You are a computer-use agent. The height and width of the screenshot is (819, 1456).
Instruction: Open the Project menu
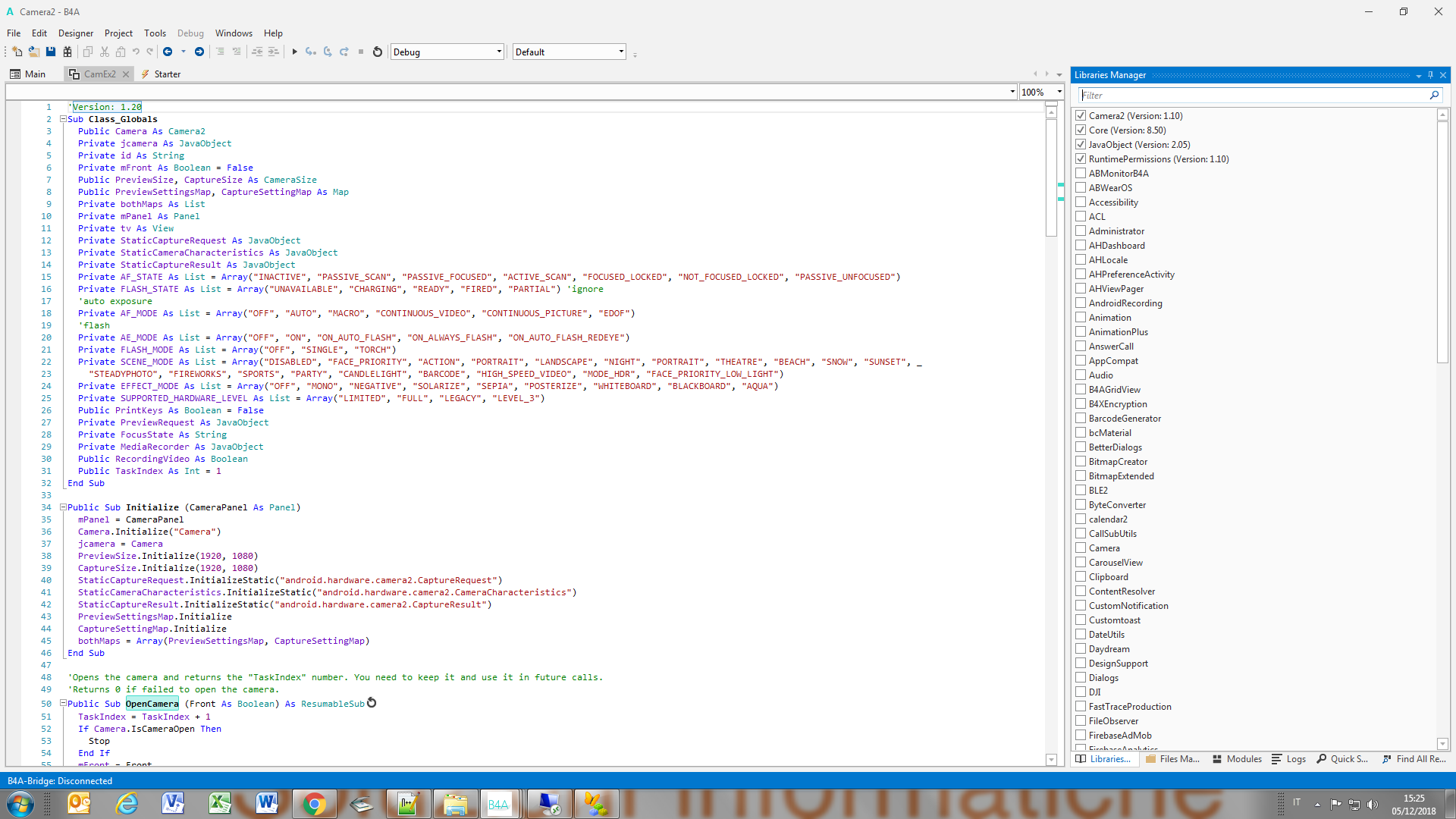pyautogui.click(x=118, y=33)
